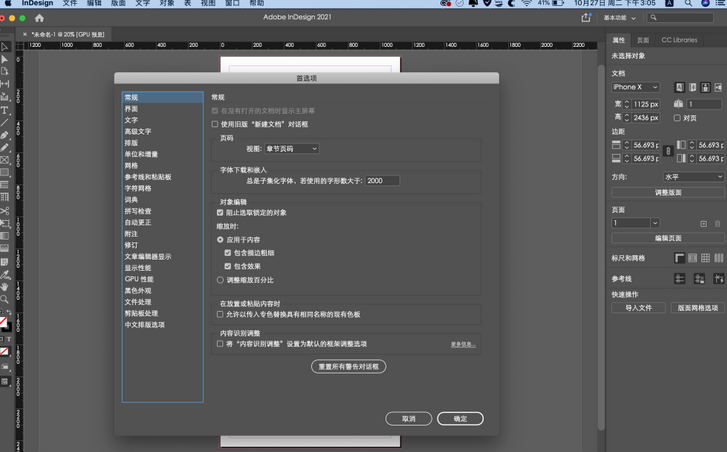Uncheck 阻止选取锁定的对象
This screenshot has width=727, height=452.
click(x=220, y=213)
